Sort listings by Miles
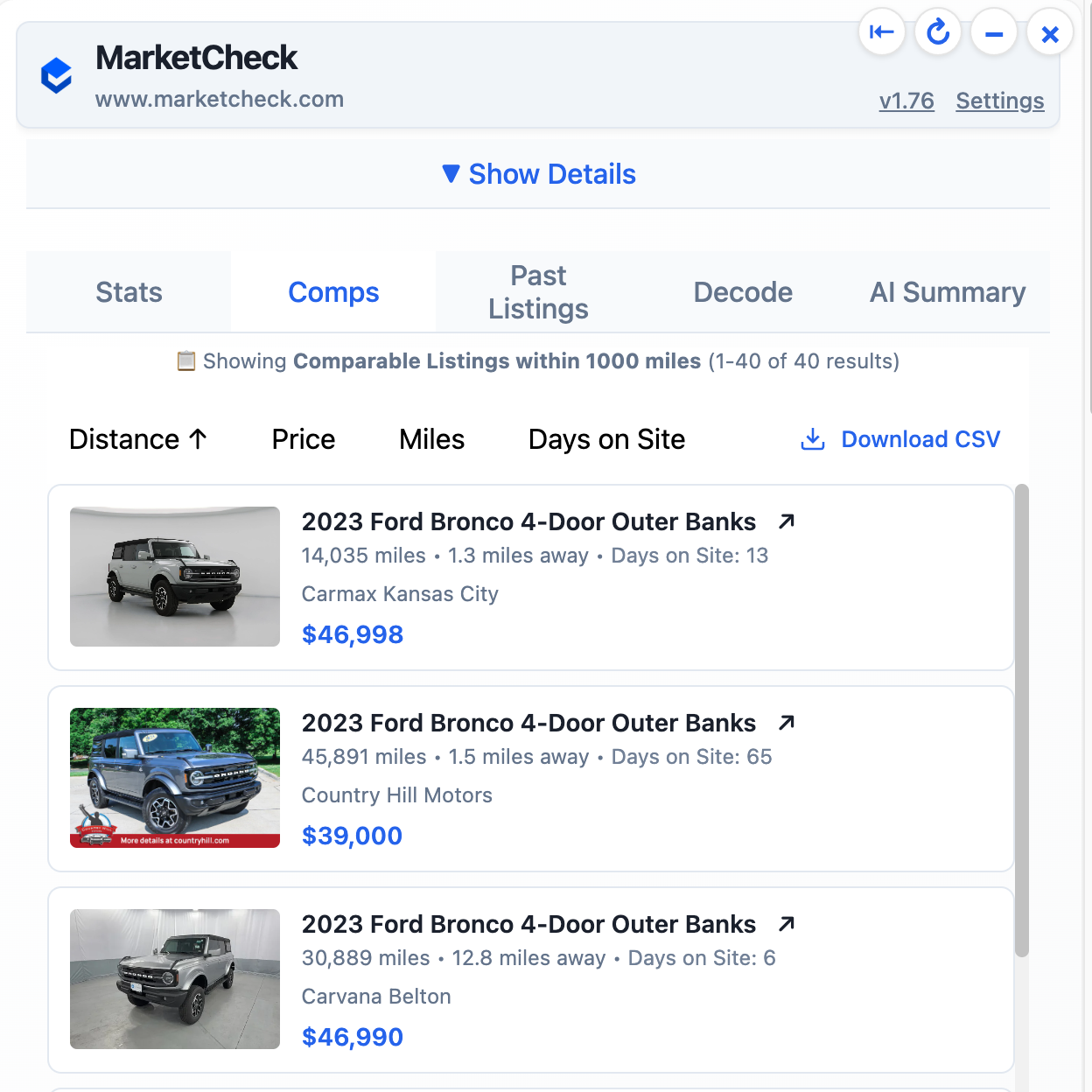The height and width of the screenshot is (1092, 1092). (431, 439)
